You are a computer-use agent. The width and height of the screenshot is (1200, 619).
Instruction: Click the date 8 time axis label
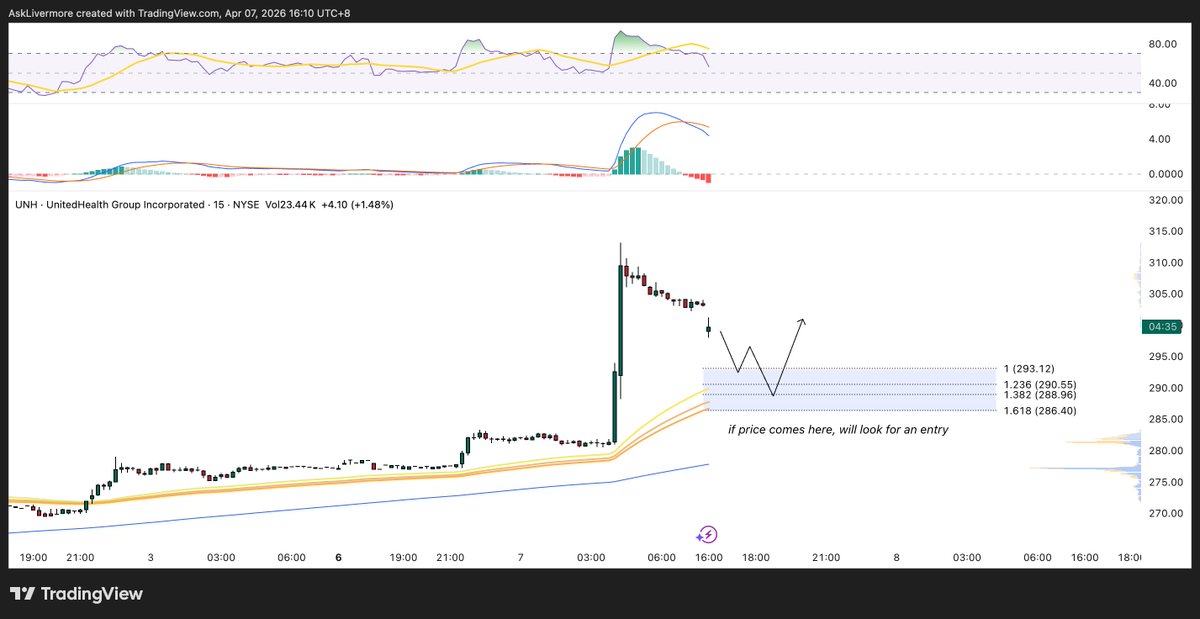tap(896, 558)
